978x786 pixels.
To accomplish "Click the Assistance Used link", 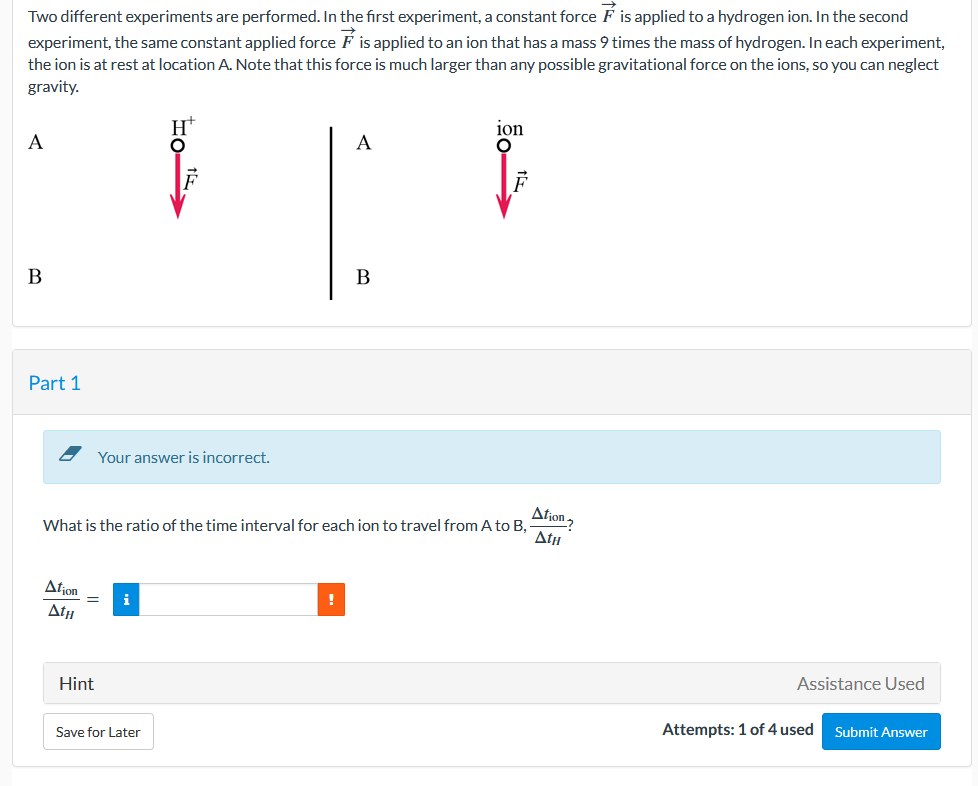I will tap(861, 683).
